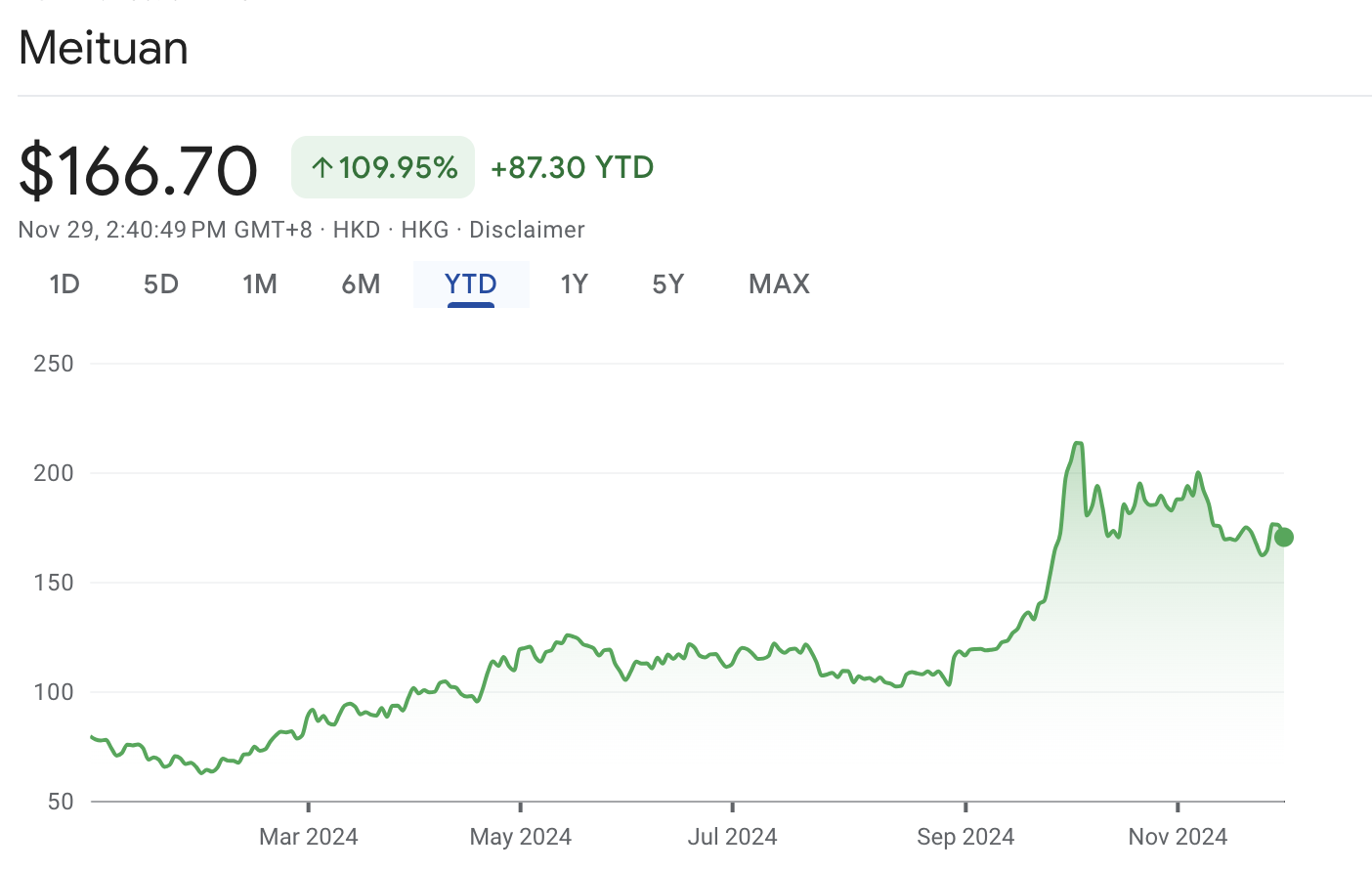Click the up arrow in percentage badge
Screen dimensions: 1372x872
click(x=322, y=168)
